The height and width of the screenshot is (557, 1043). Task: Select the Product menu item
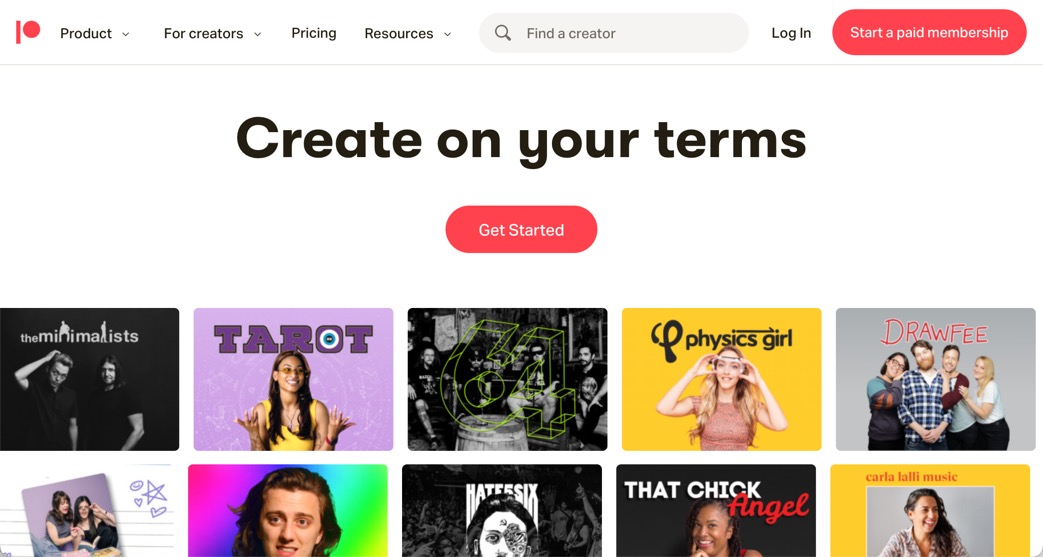[86, 33]
